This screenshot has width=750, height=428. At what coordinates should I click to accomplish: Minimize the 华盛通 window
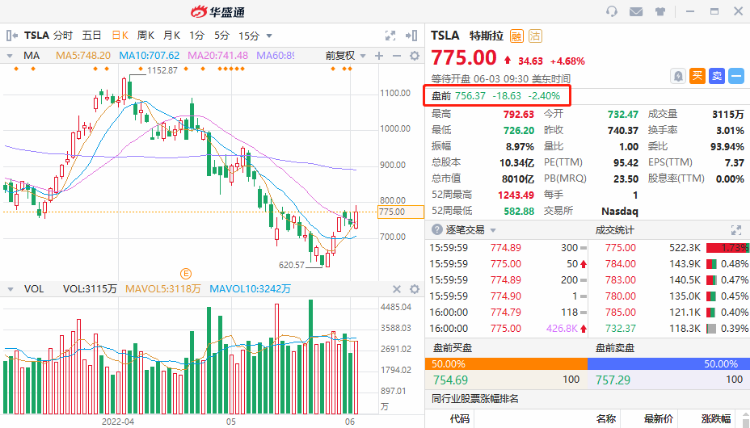pos(690,11)
